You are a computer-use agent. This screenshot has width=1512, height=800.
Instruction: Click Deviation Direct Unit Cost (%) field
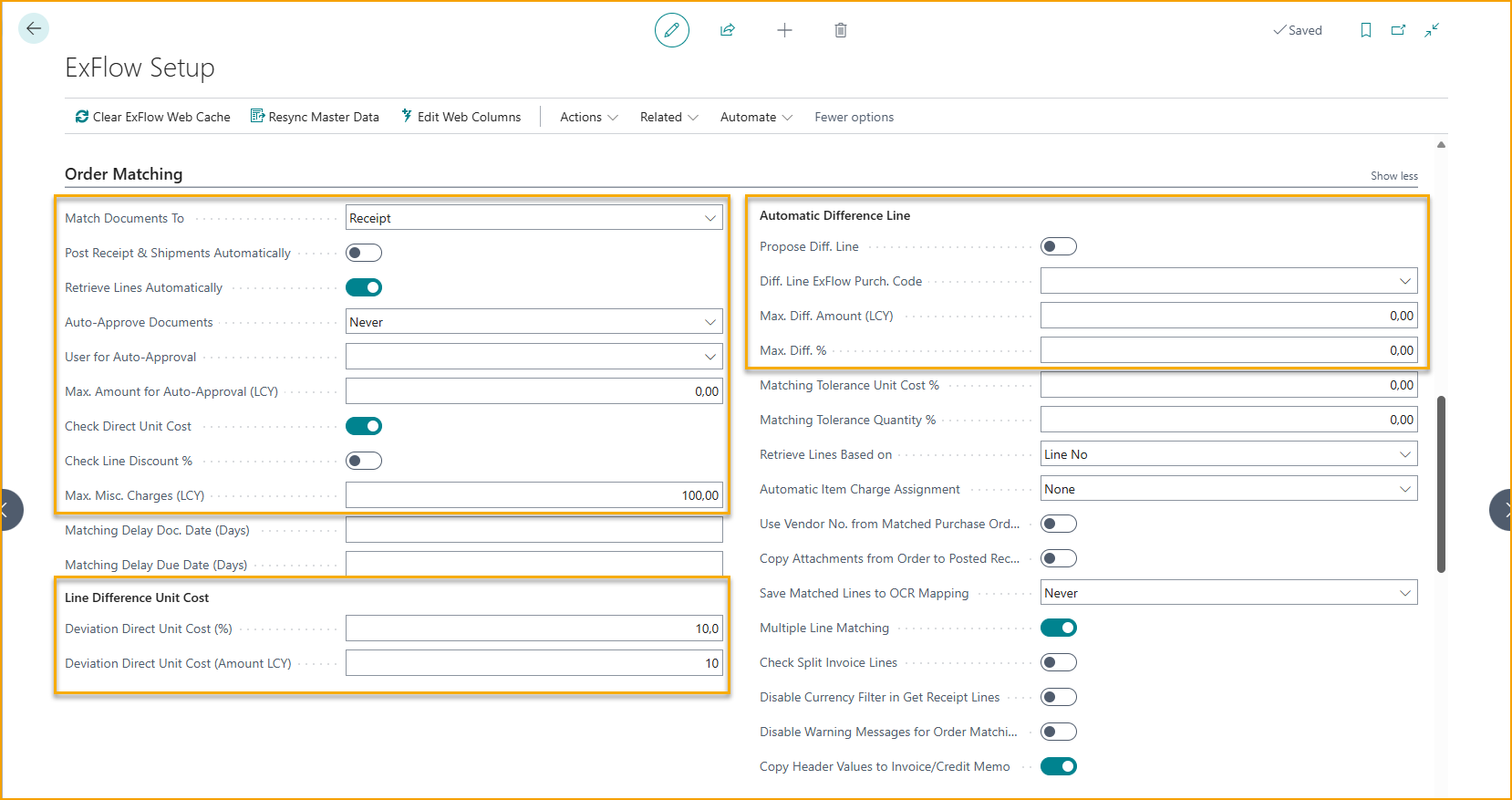534,629
